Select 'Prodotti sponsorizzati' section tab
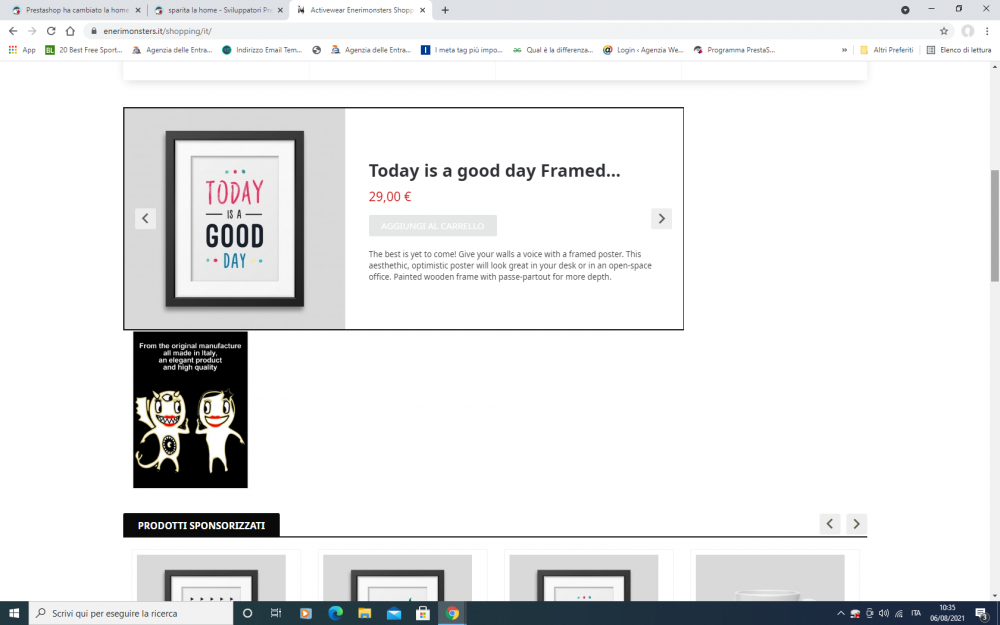1000x625 pixels. coord(201,525)
